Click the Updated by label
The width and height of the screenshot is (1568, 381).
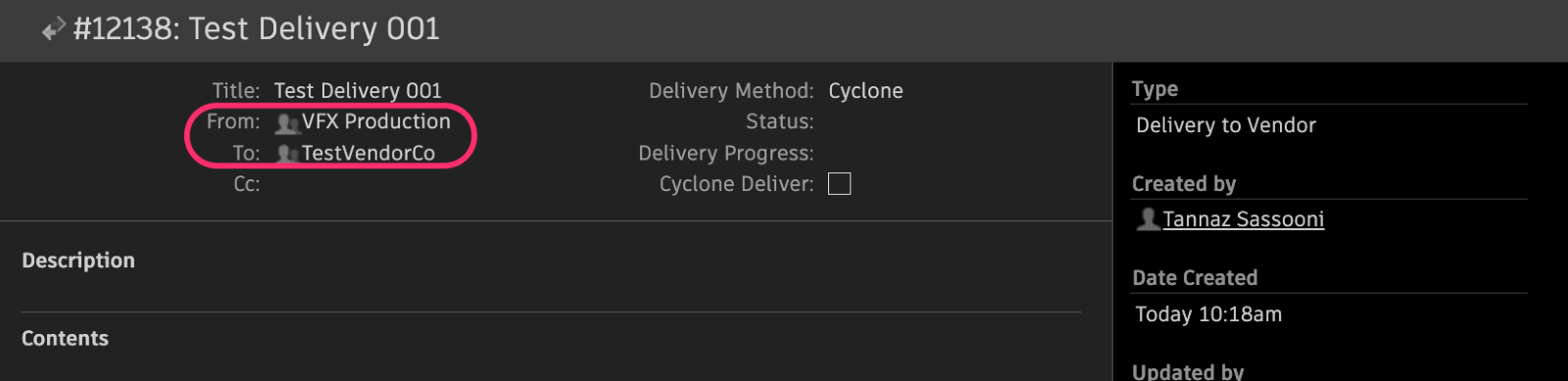tap(1188, 371)
